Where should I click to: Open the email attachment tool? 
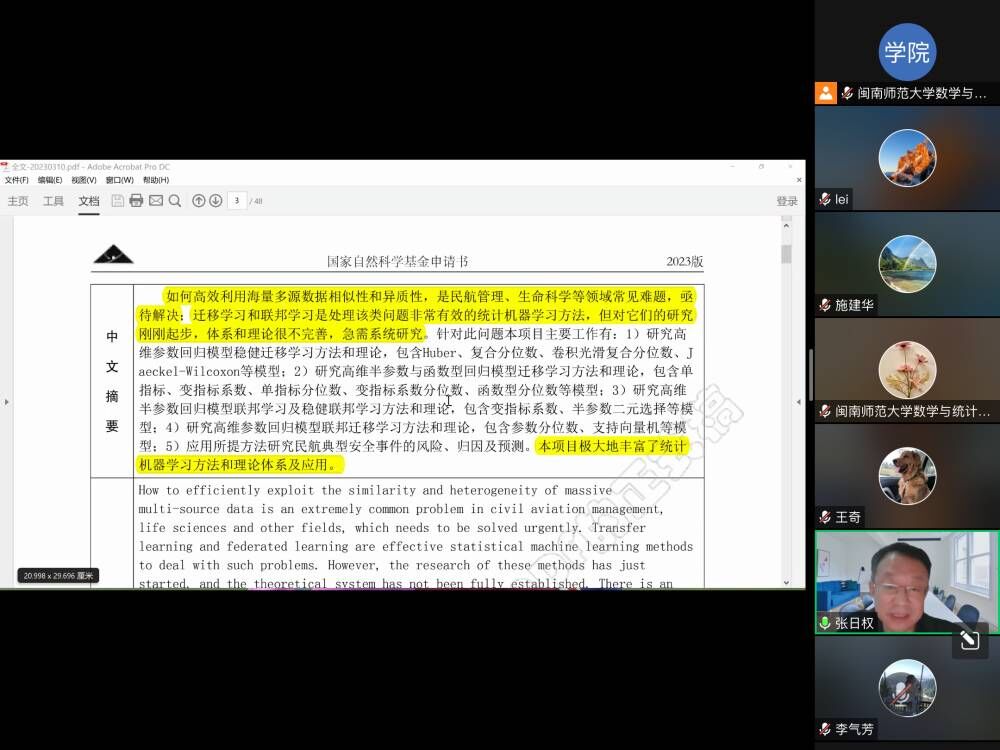pos(157,200)
